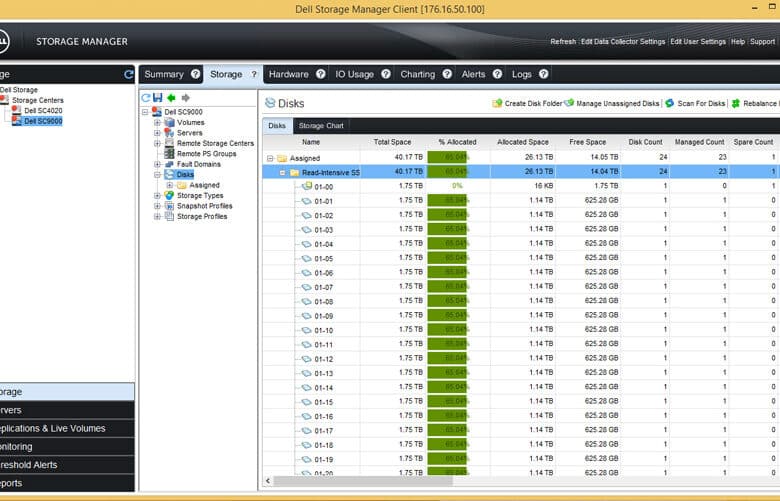
Task: Expand the Remote Storage Centers node
Action: 157,143
